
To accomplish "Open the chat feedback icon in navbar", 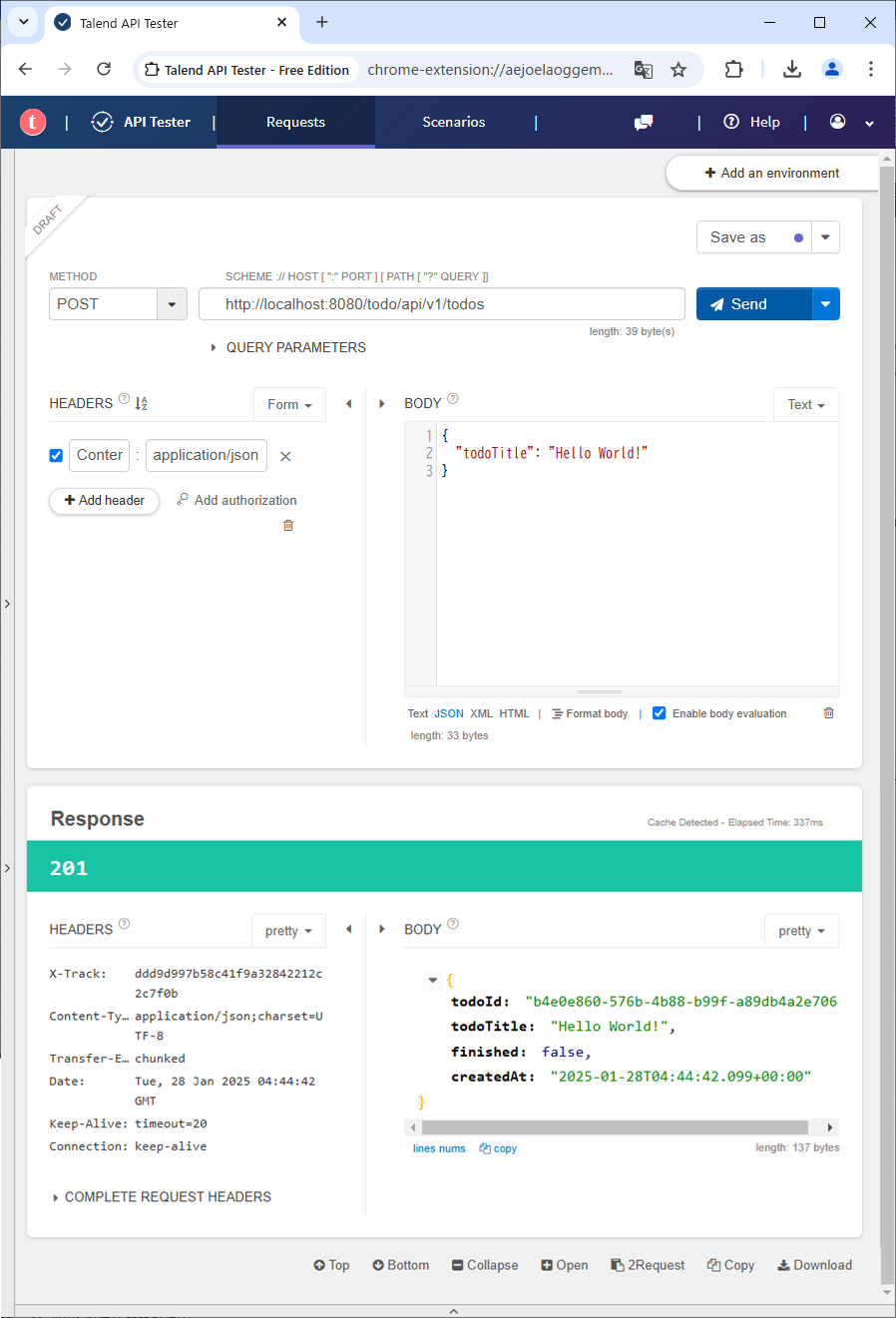I will click(644, 122).
